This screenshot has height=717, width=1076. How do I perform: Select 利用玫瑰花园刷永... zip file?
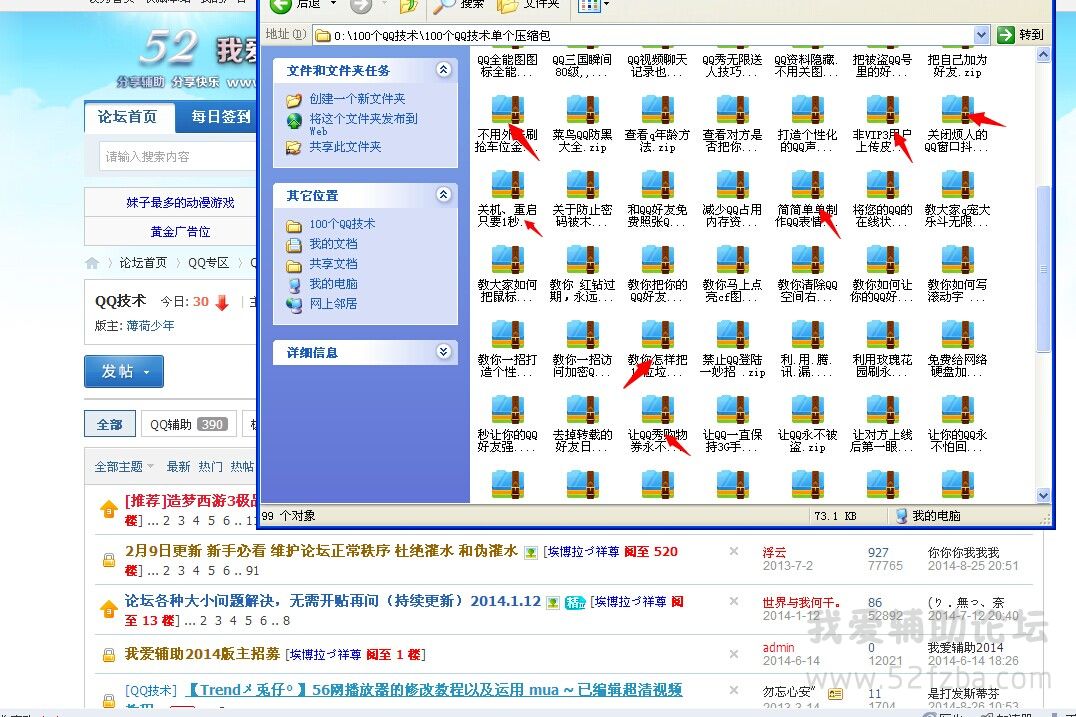pyautogui.click(x=882, y=348)
